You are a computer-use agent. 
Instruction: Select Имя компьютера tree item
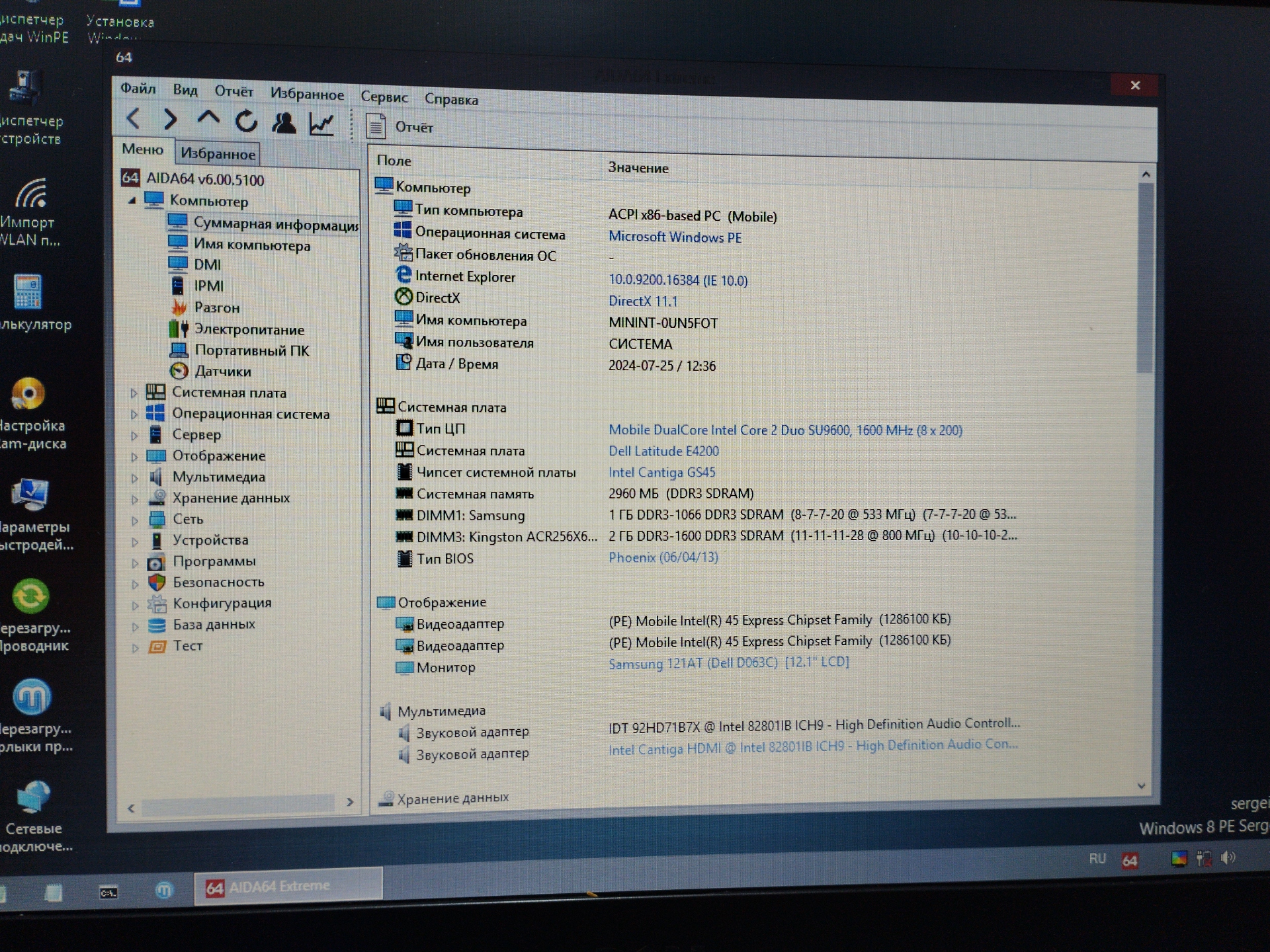point(239,245)
